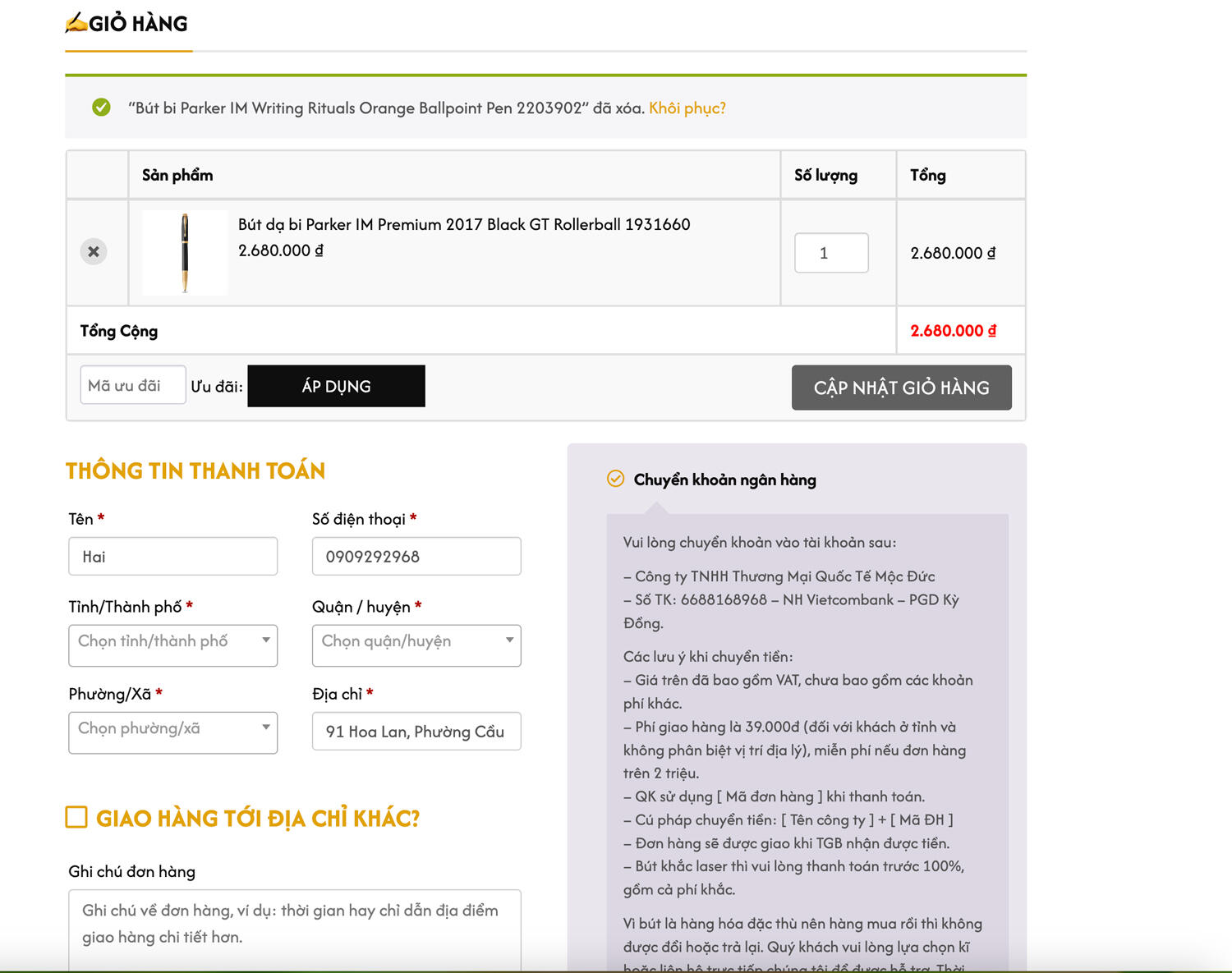Click the Khôi phục? restore link
The image size is (1232, 973).
point(687,108)
